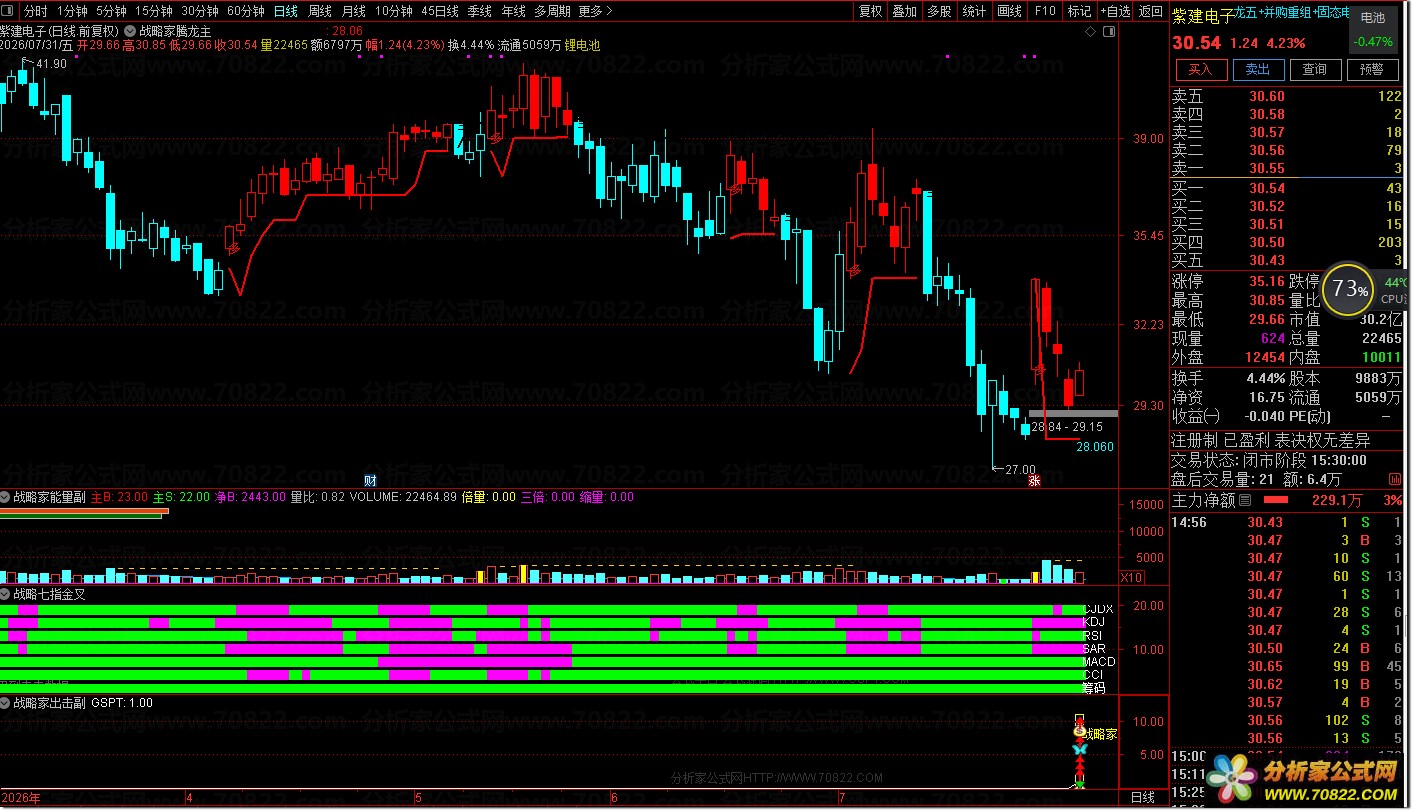Click the 卖五 price 30.60
This screenshot has height=811, width=1414.
(x=1267, y=96)
